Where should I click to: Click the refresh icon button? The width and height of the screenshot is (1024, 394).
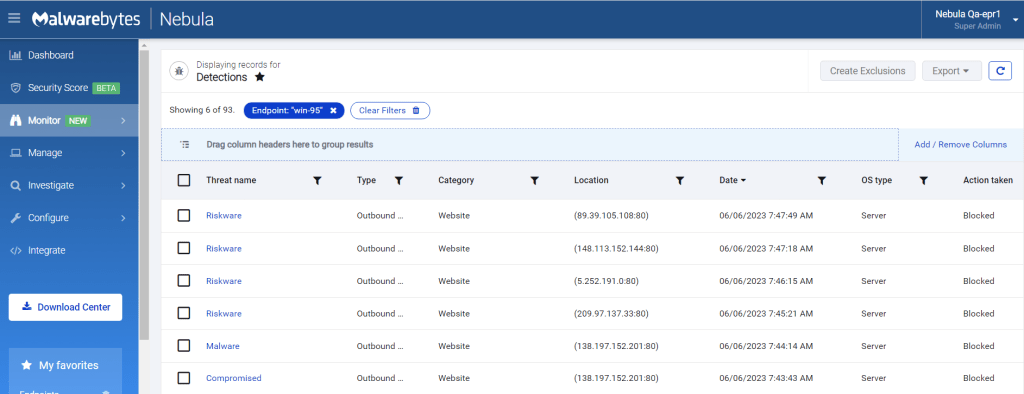[x=1000, y=71]
